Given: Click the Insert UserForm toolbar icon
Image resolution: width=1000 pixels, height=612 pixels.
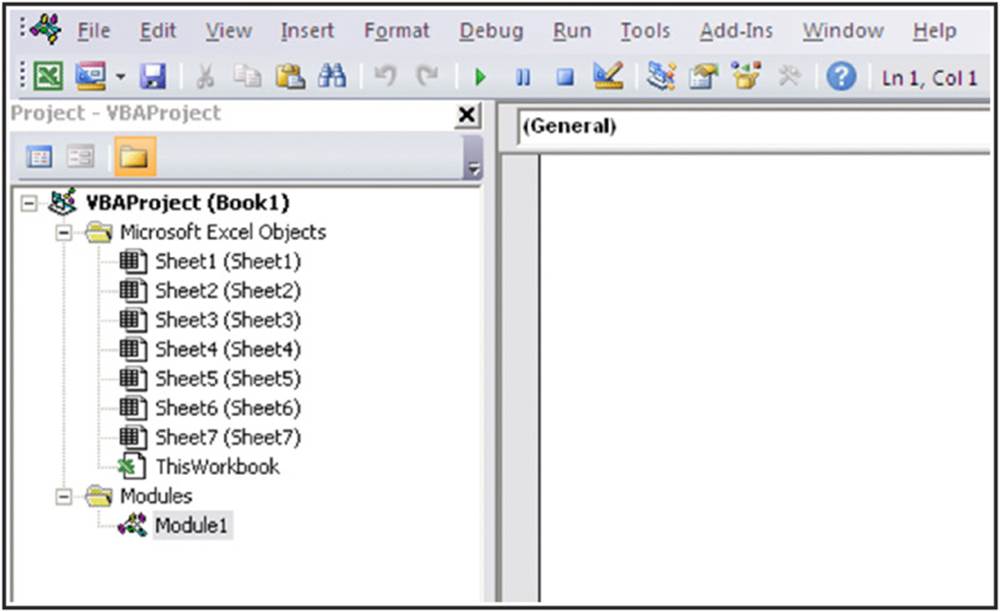Looking at the screenshot, I should click(x=90, y=77).
